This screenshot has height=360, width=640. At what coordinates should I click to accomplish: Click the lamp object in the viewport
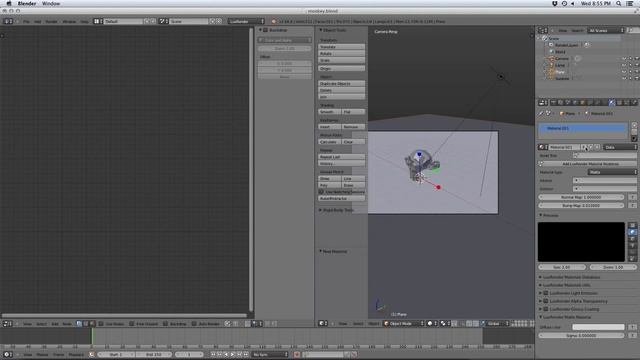[x=501, y=76]
